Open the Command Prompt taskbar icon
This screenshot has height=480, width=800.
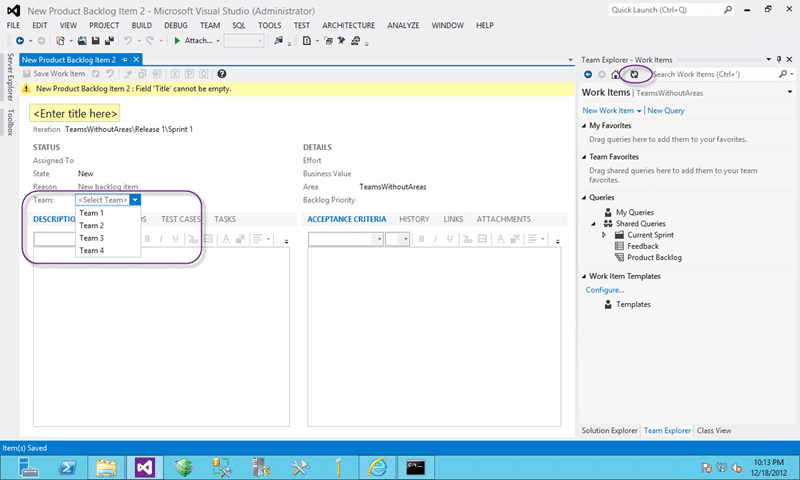click(x=415, y=467)
